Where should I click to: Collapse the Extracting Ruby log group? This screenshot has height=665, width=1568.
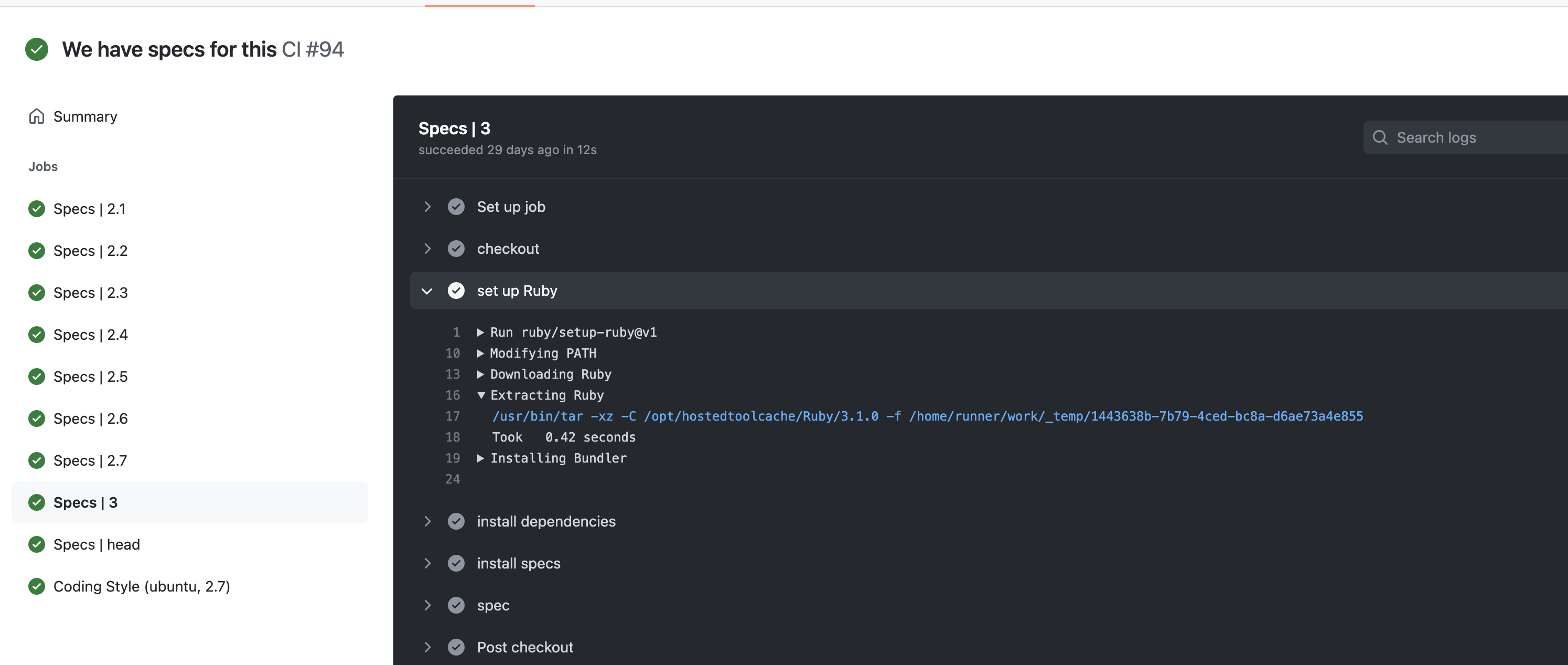click(x=481, y=395)
